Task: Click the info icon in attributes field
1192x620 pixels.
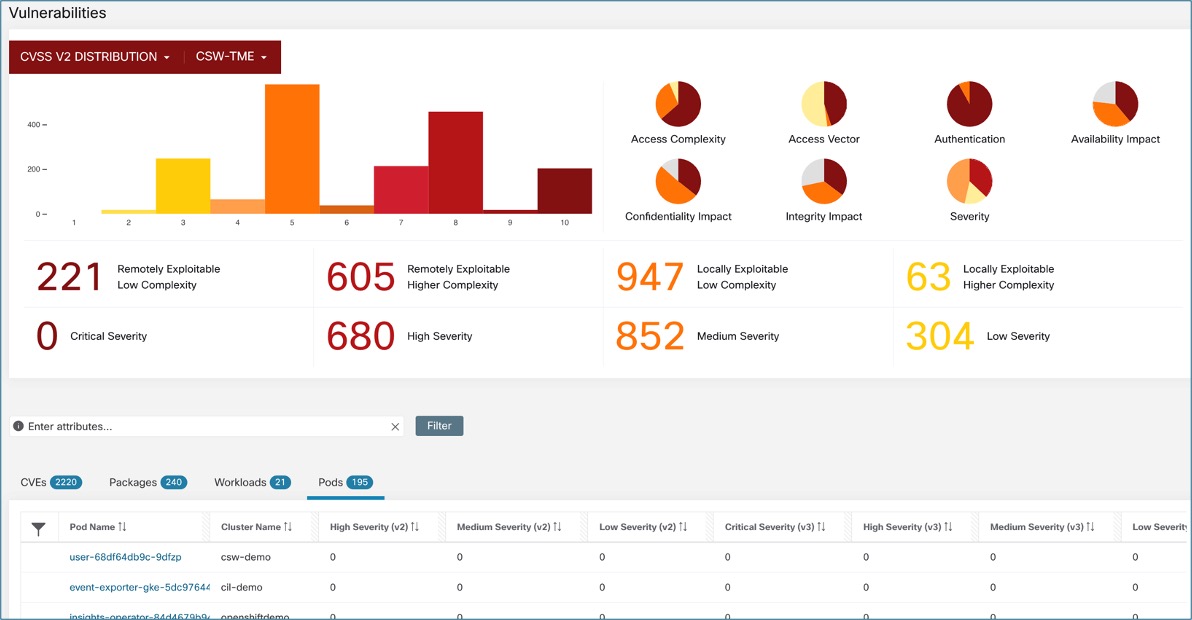Action: click(18, 426)
